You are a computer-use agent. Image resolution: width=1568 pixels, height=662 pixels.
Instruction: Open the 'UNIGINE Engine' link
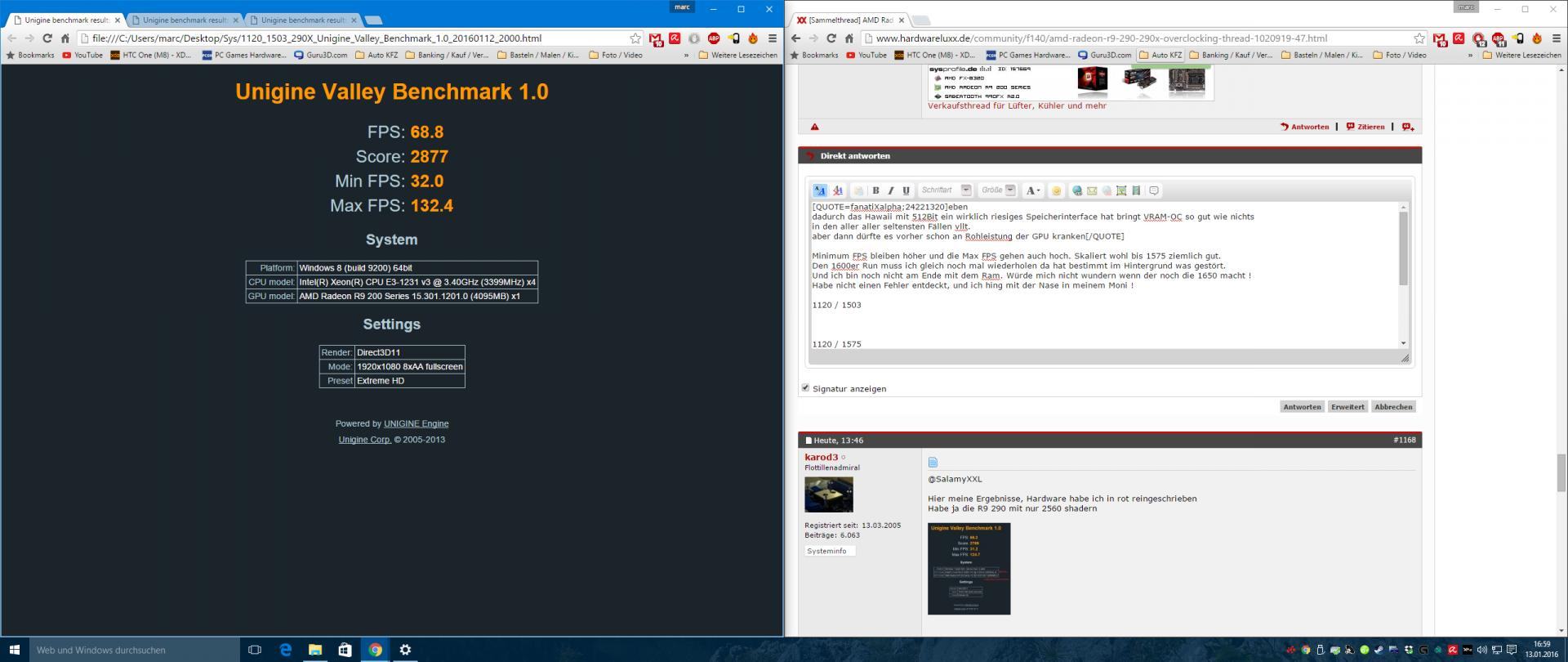click(x=416, y=423)
